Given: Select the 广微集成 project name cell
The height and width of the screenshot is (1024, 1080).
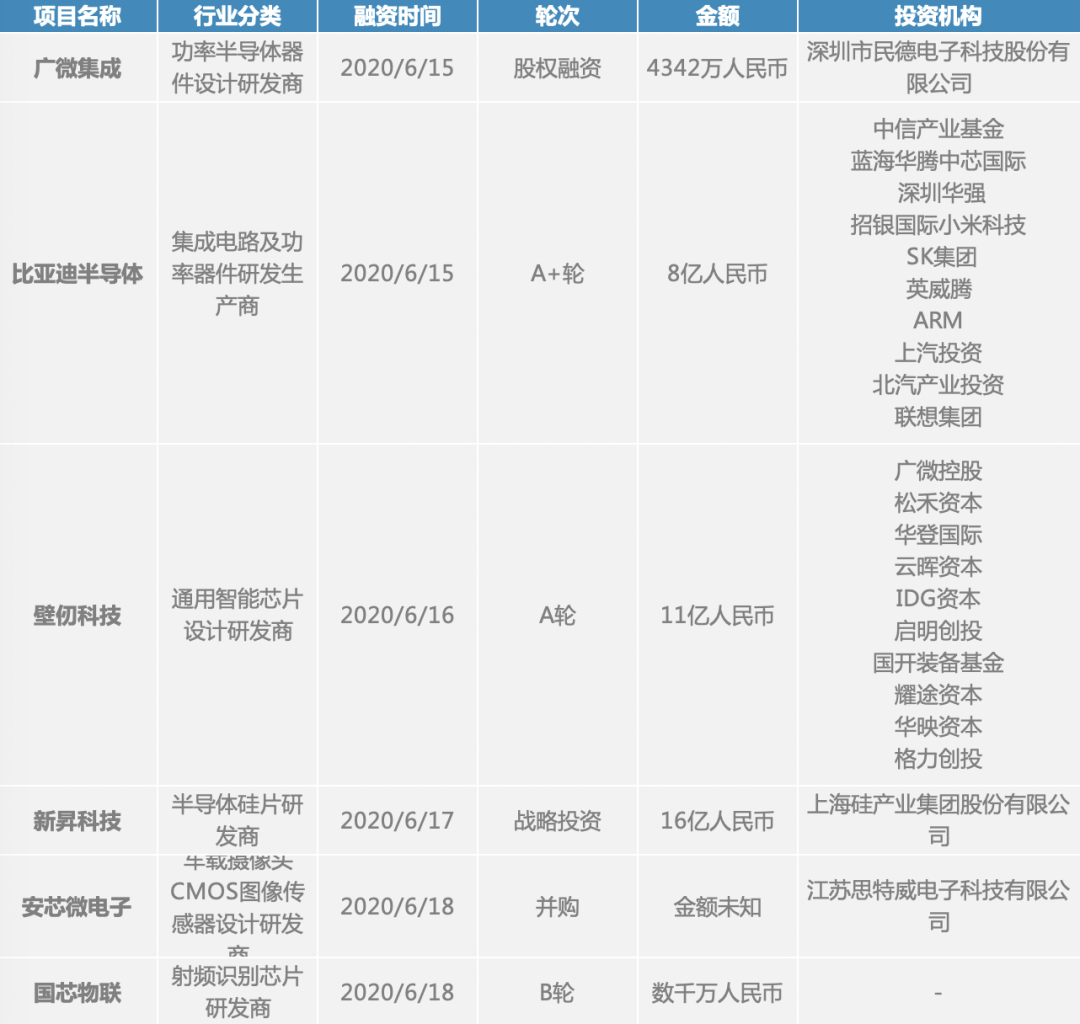Looking at the screenshot, I should click(x=78, y=68).
